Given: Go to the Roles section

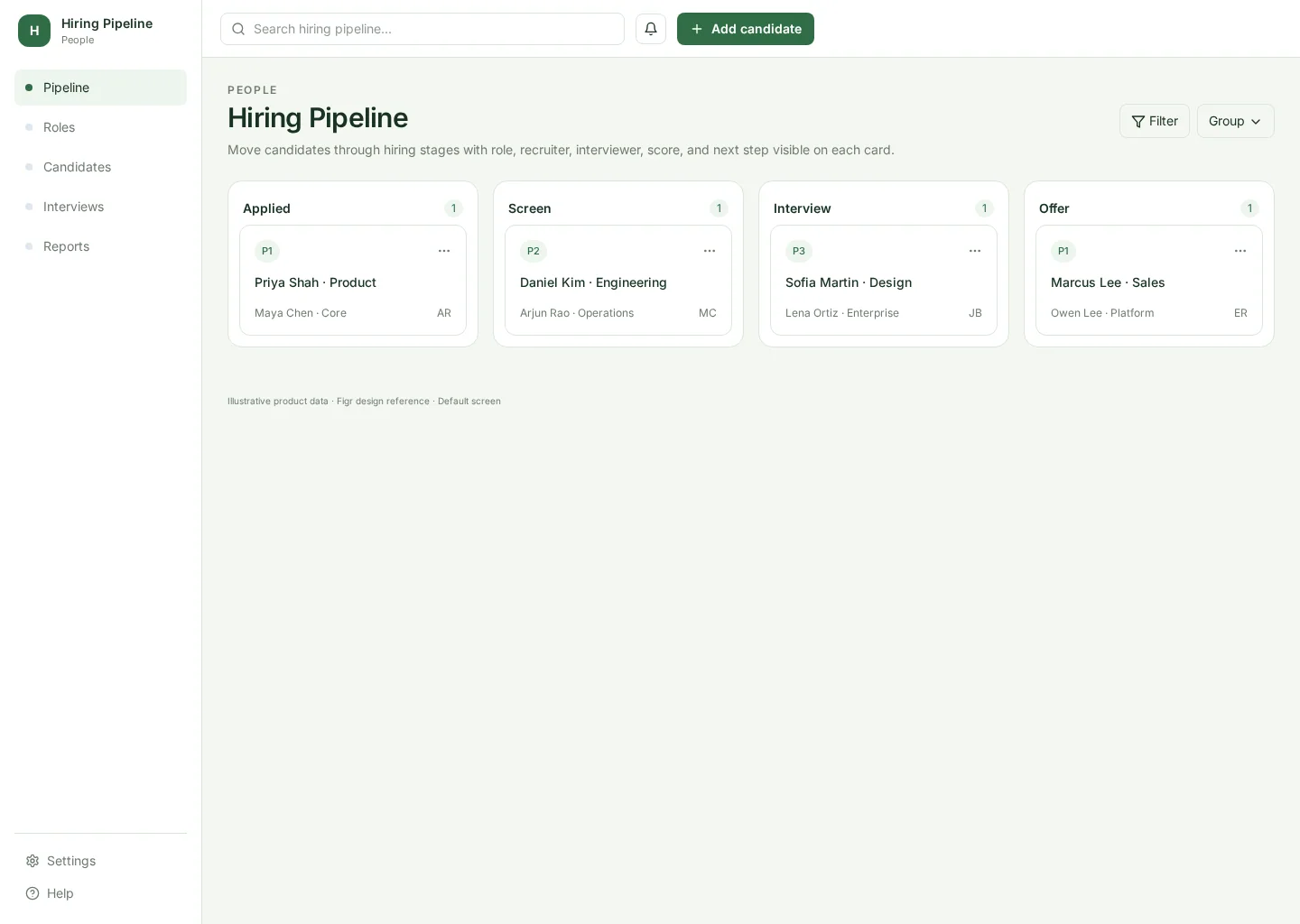Looking at the screenshot, I should (x=100, y=127).
